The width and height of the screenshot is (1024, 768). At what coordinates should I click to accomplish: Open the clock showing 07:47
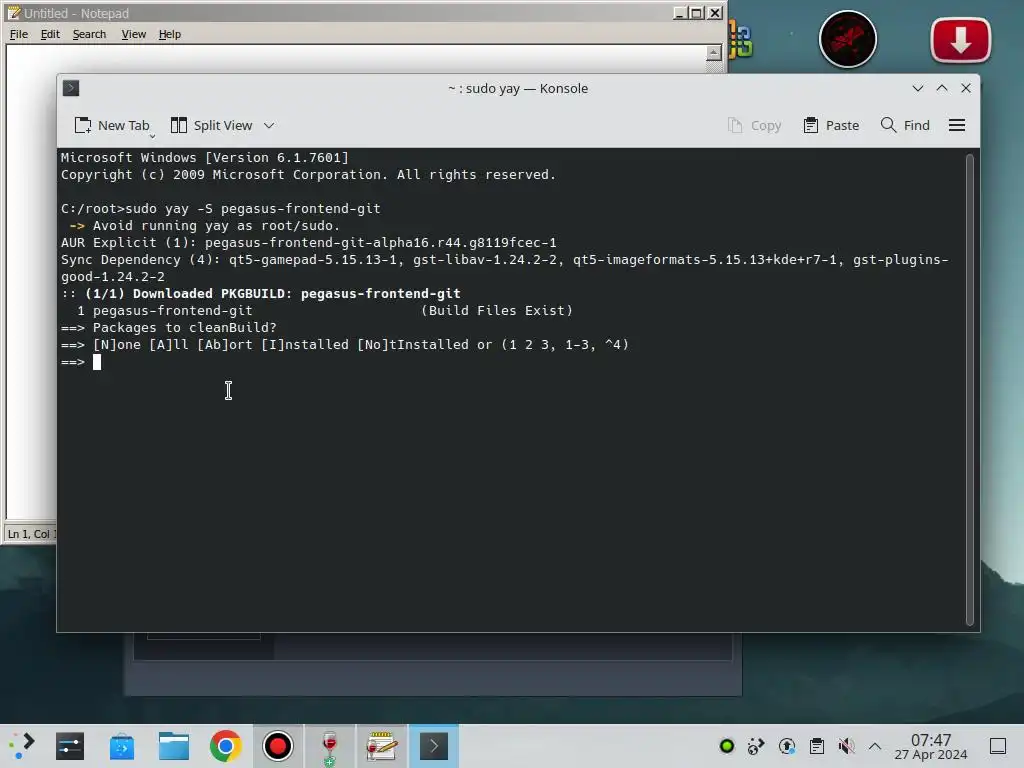point(931,746)
